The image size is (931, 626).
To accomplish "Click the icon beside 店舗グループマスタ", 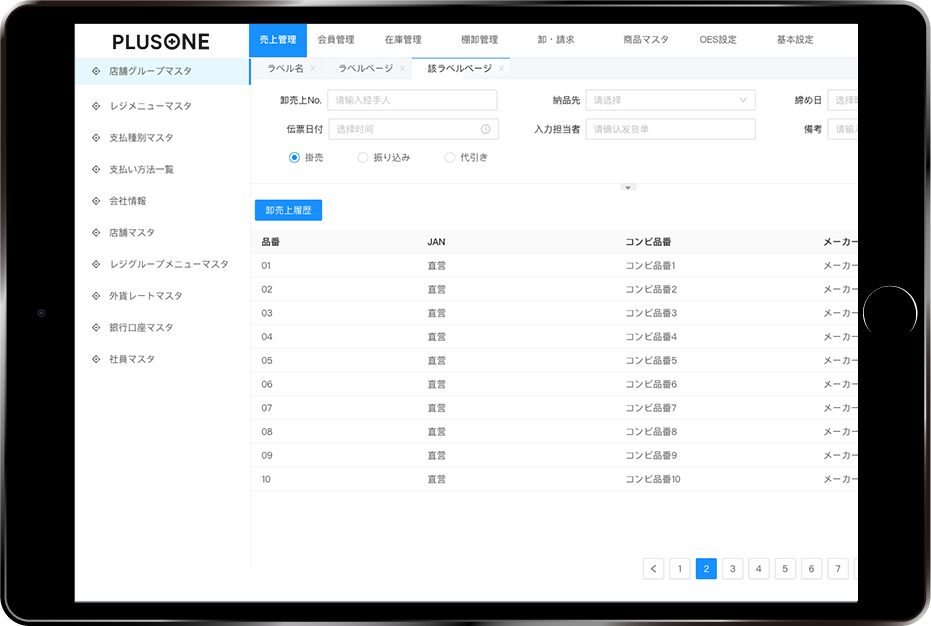I will 95,71.
